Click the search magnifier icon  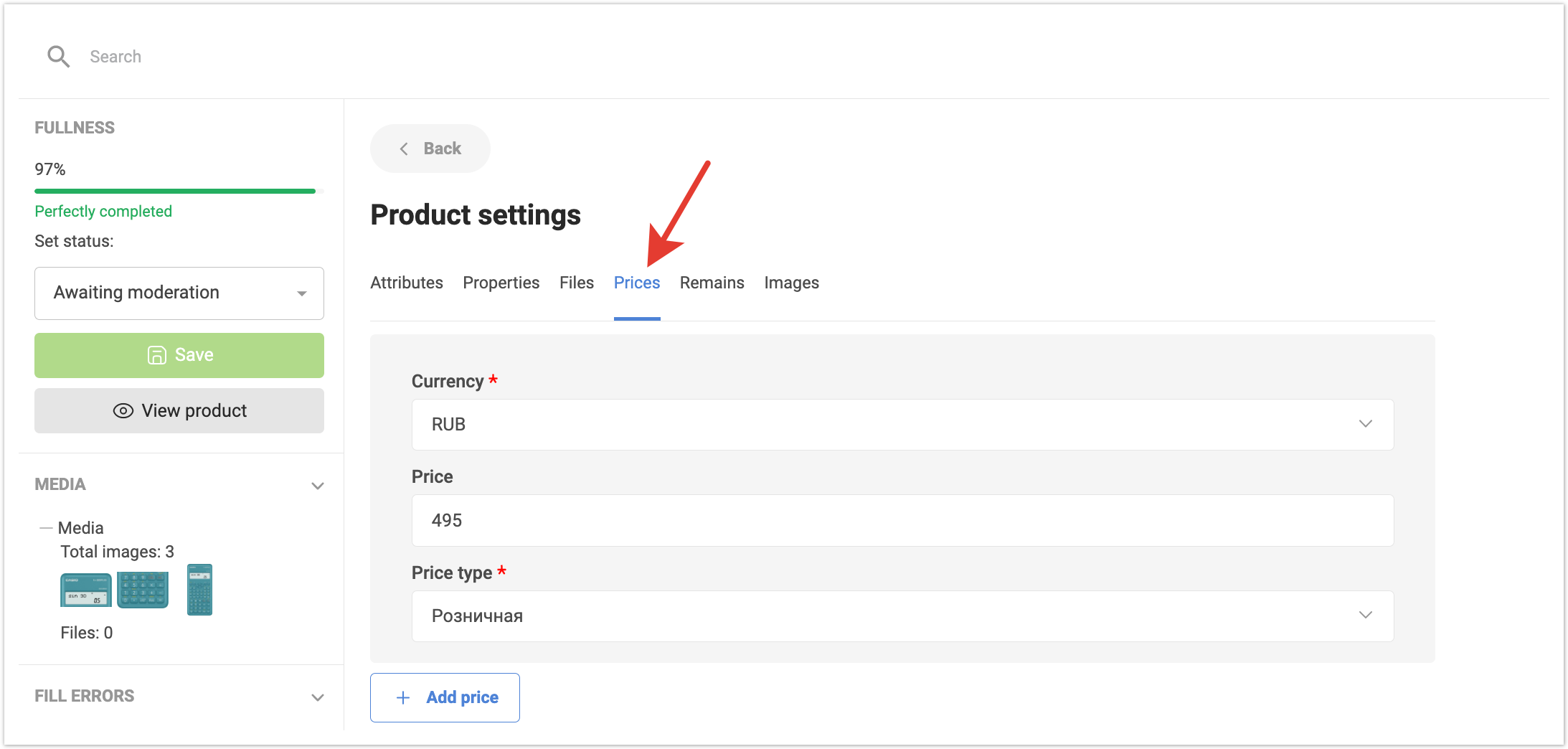(58, 57)
